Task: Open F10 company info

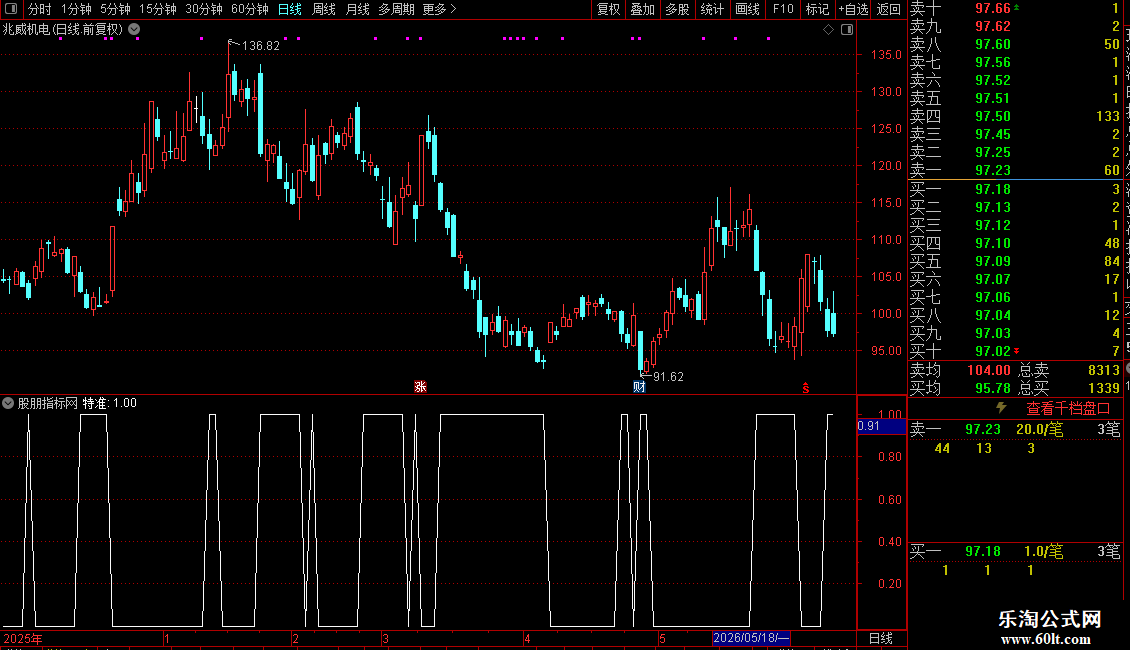Action: [783, 9]
